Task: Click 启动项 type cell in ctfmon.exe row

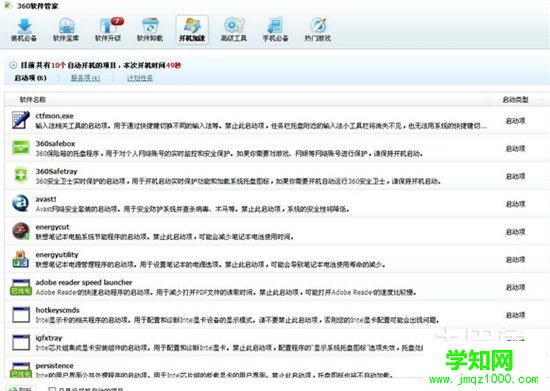Action: (515, 121)
